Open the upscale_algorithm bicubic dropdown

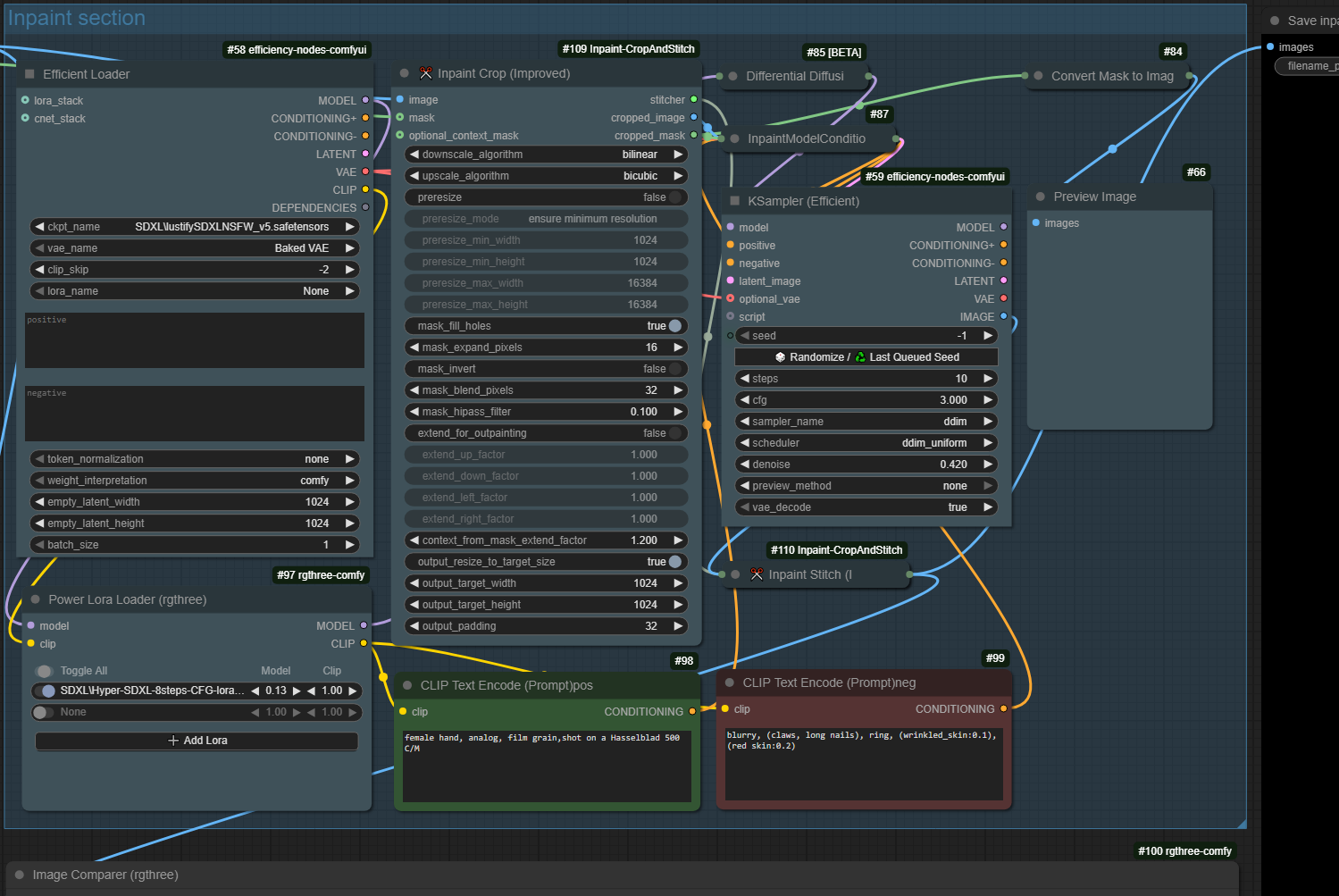coord(547,176)
